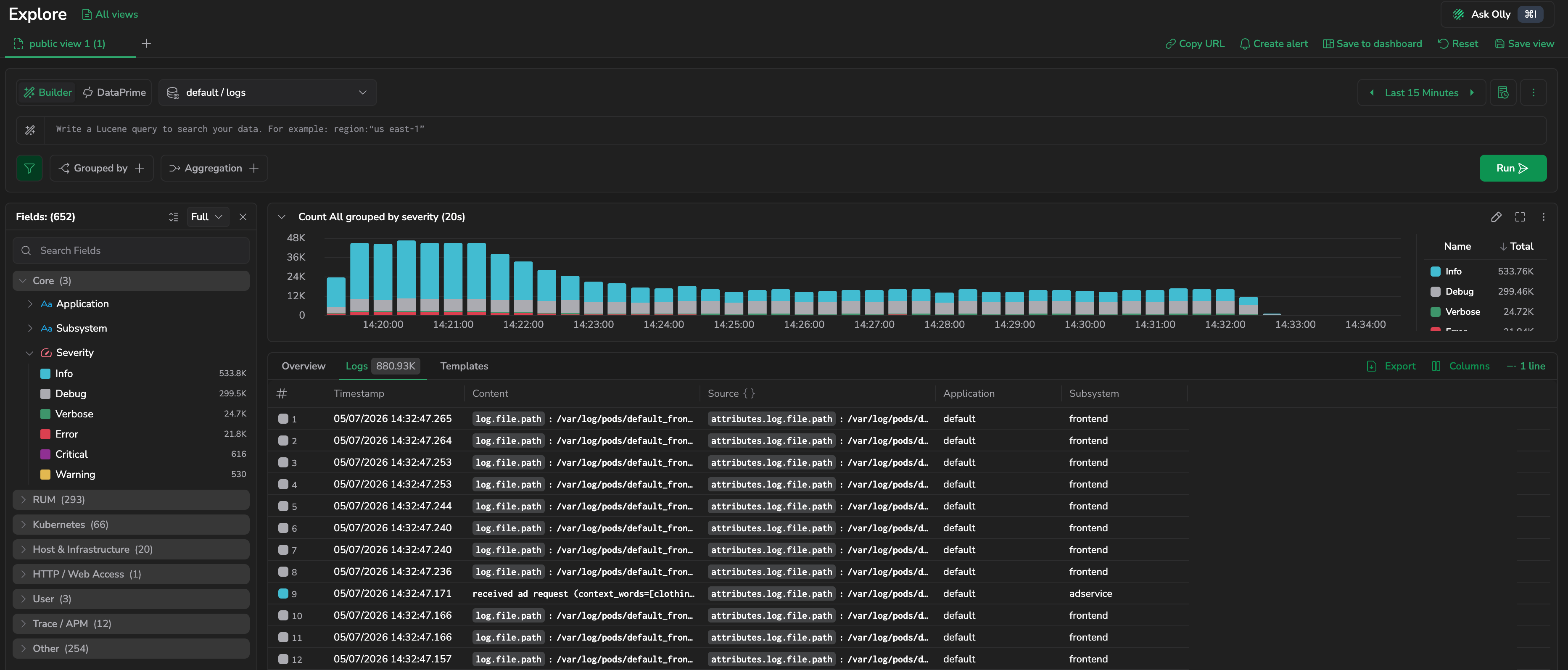Expand the RUM fields group

[131, 500]
